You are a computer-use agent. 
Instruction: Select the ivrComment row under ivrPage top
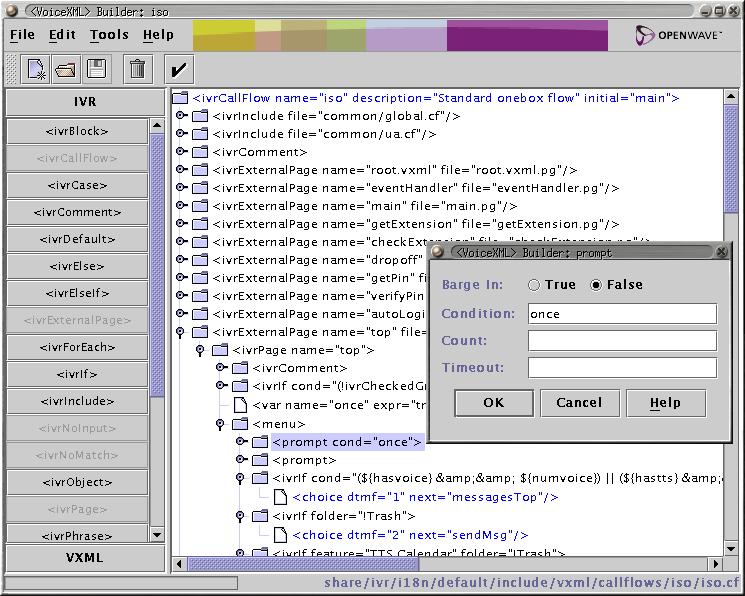click(x=300, y=368)
